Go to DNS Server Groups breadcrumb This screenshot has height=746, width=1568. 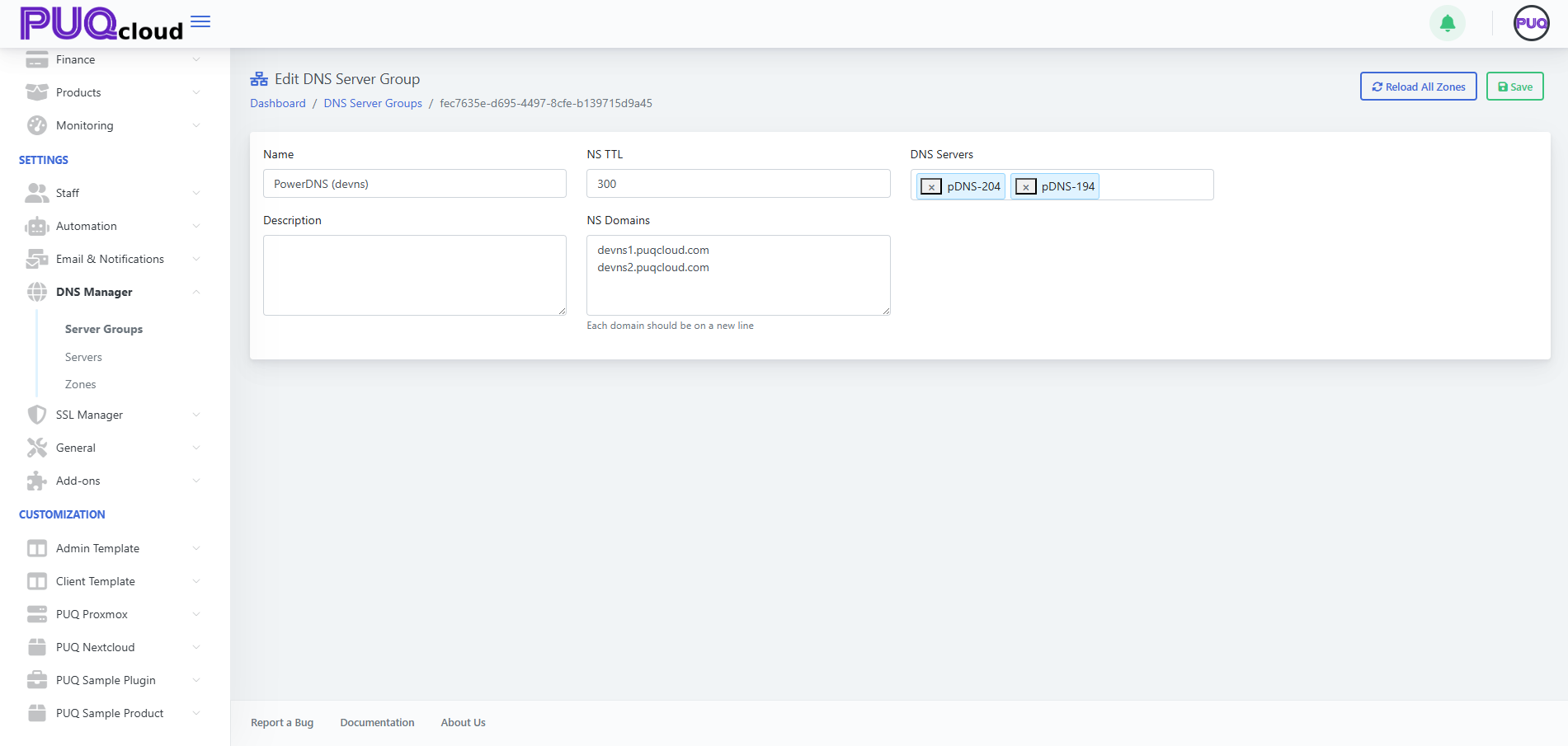tap(373, 103)
